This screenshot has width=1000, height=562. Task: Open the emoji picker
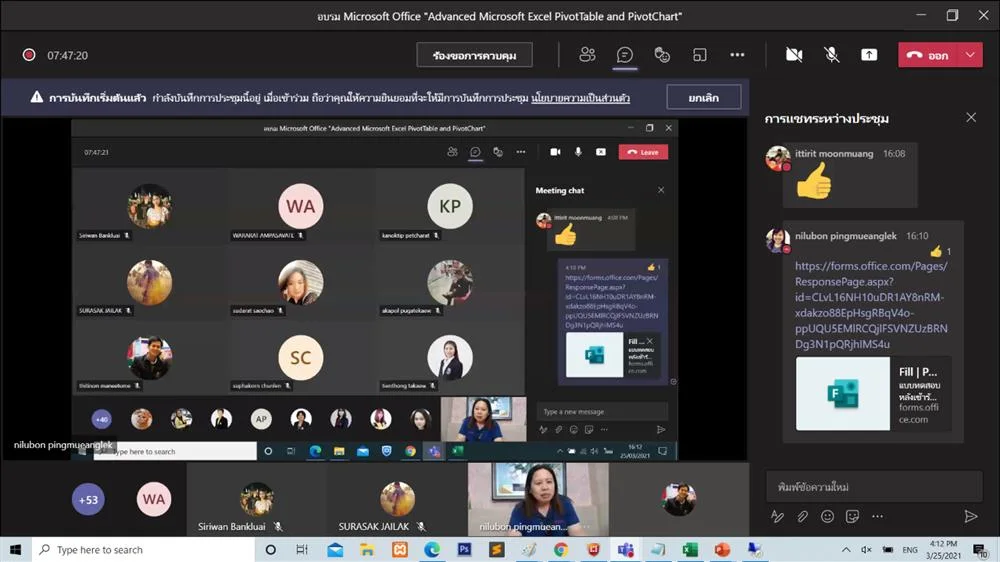point(827,516)
